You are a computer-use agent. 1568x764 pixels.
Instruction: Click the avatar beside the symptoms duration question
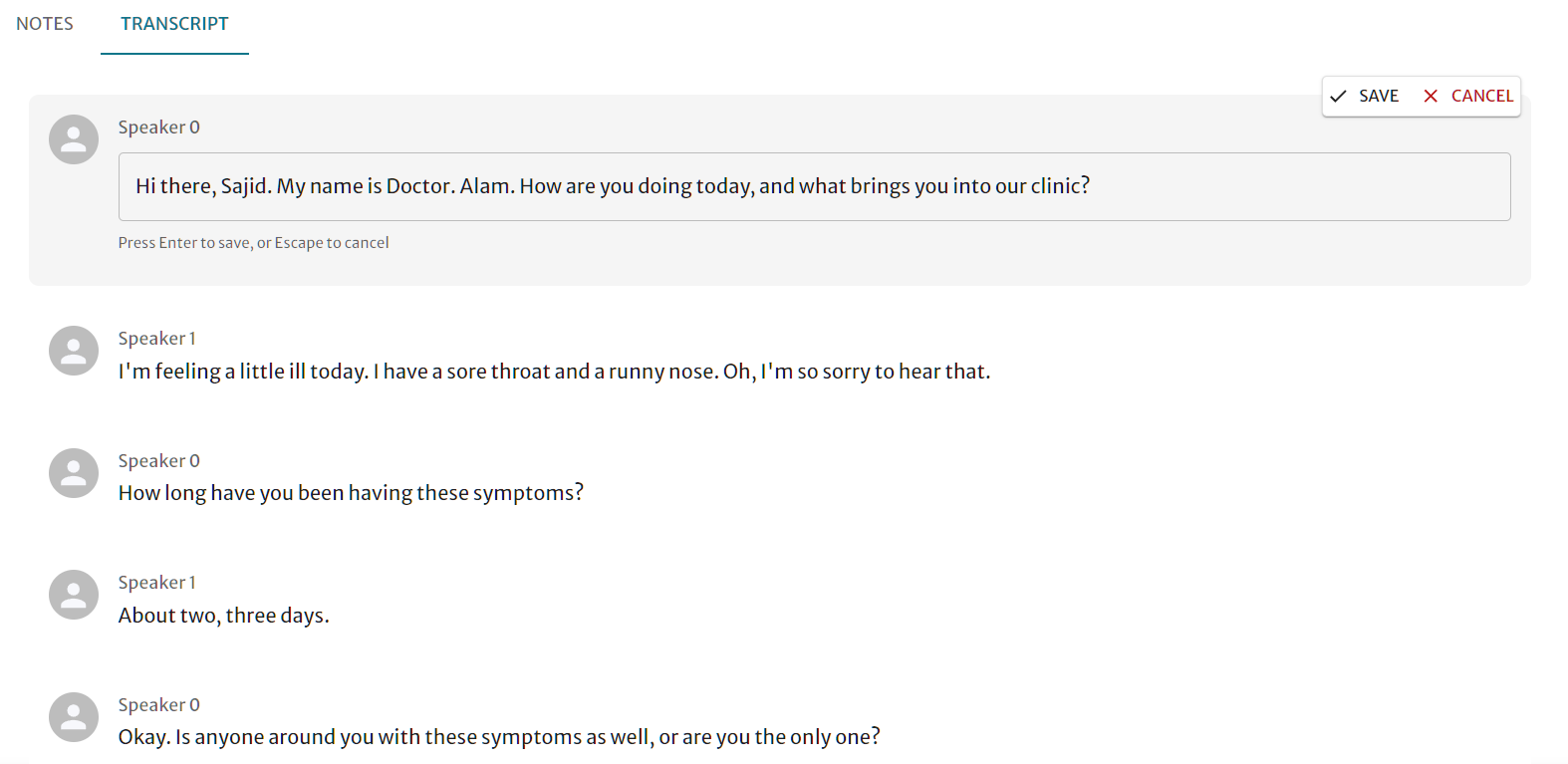coord(74,473)
